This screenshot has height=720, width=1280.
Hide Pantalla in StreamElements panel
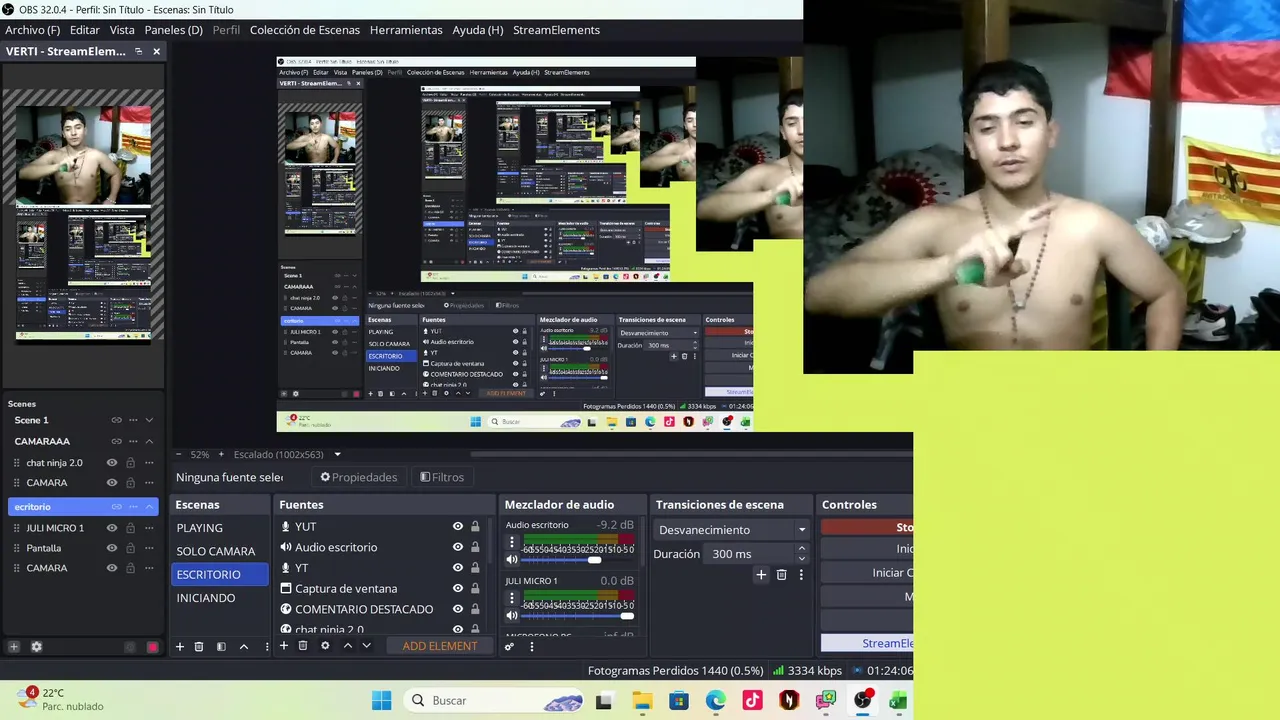(x=112, y=548)
